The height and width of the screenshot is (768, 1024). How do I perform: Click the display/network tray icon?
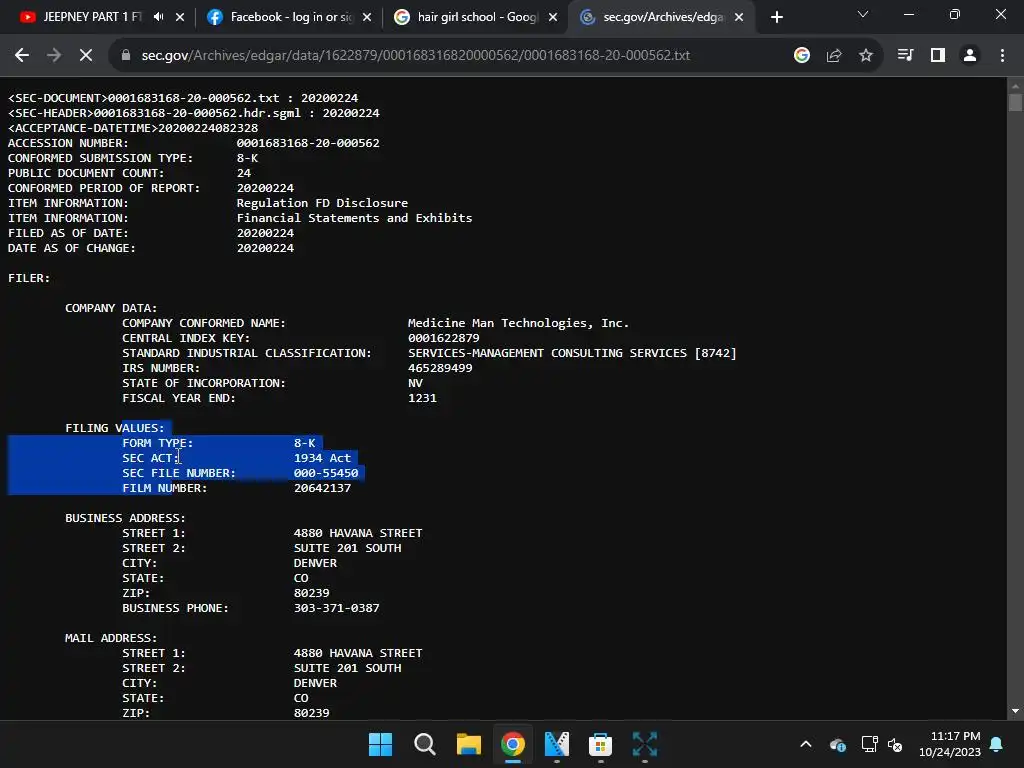pos(869,744)
